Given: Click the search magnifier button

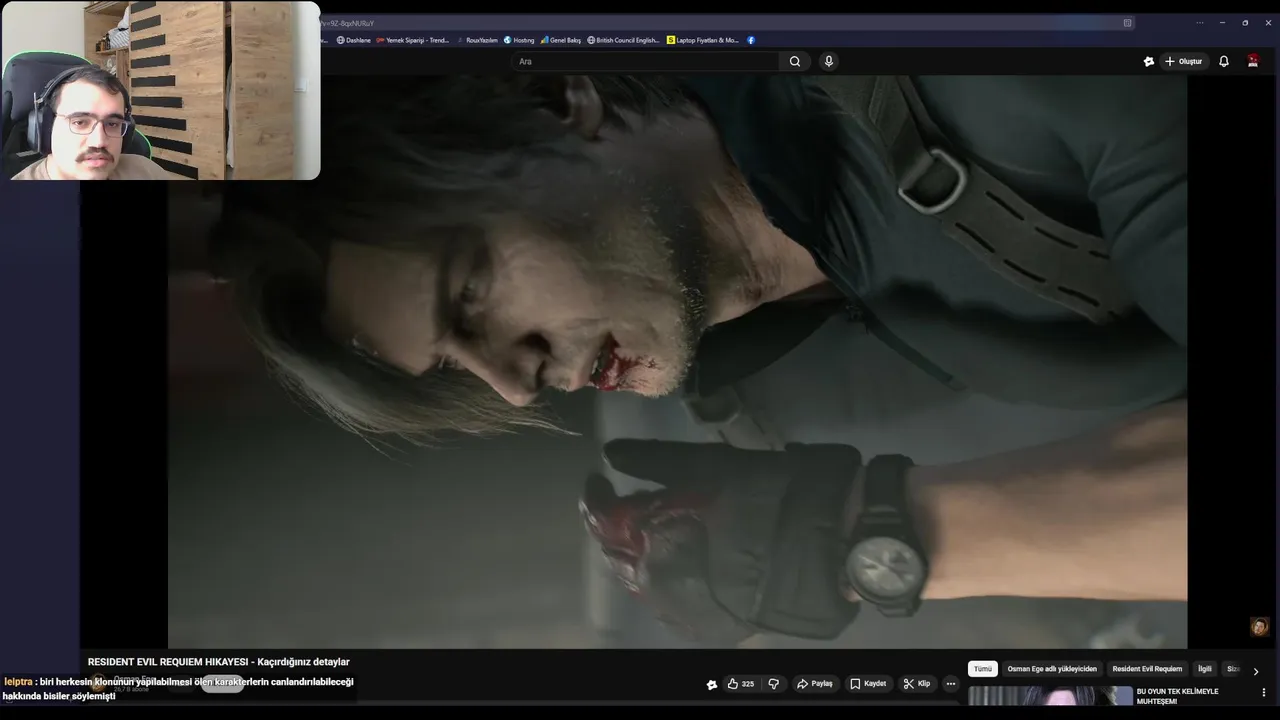Looking at the screenshot, I should pos(795,61).
